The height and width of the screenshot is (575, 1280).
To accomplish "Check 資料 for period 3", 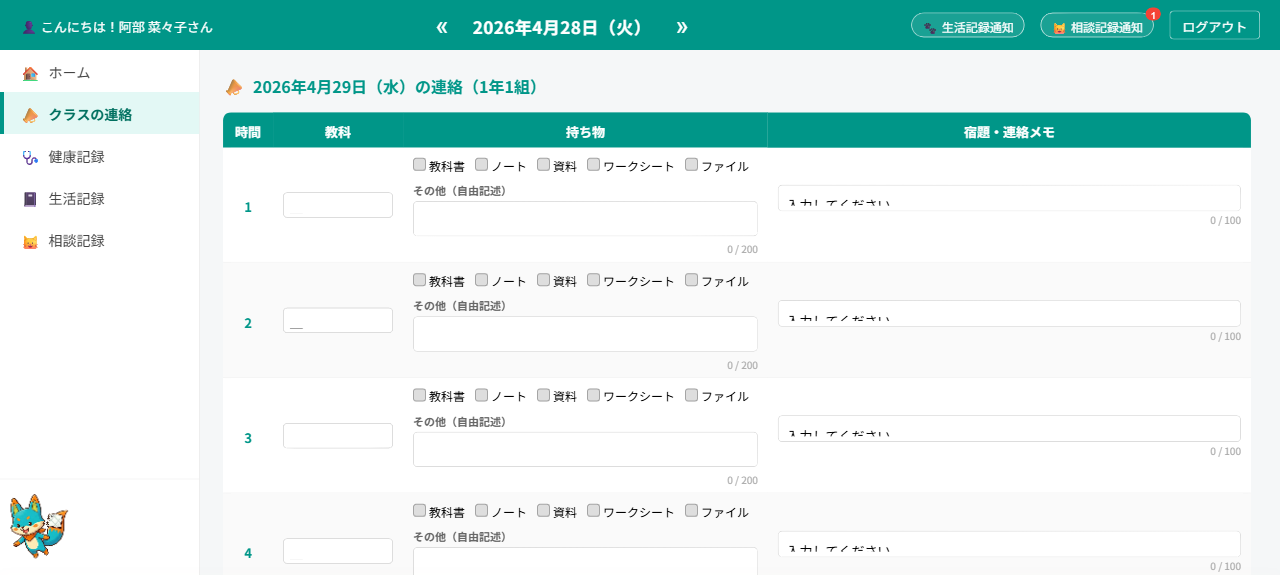I will 544,395.
